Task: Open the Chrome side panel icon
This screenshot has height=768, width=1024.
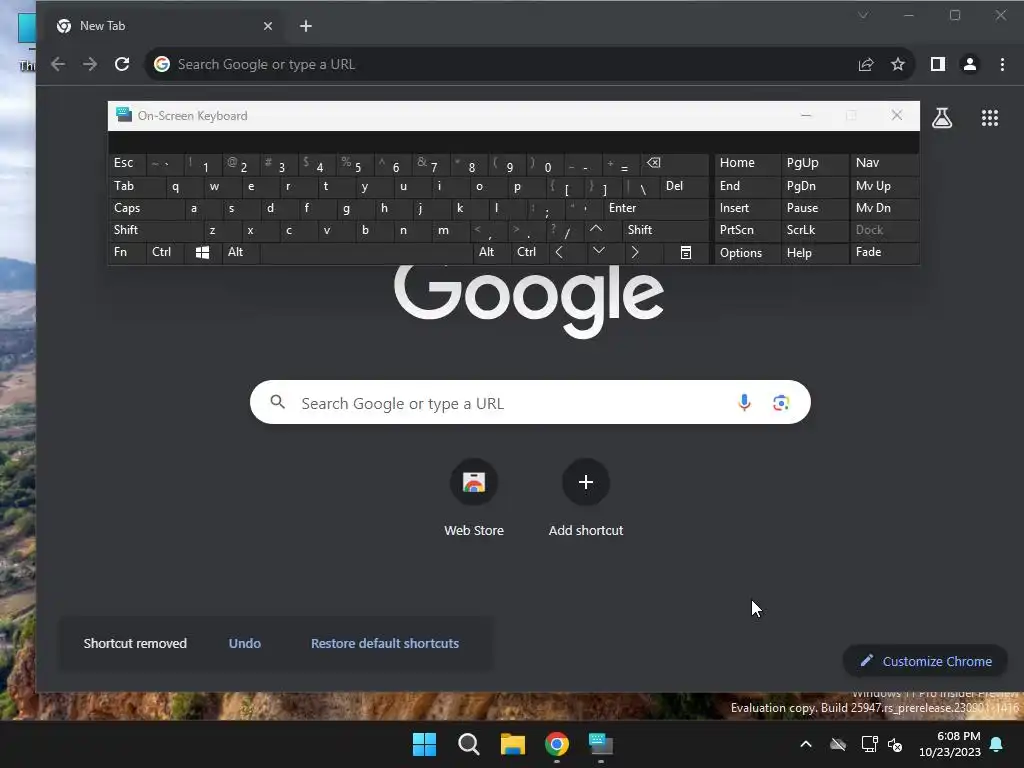Action: click(x=938, y=64)
